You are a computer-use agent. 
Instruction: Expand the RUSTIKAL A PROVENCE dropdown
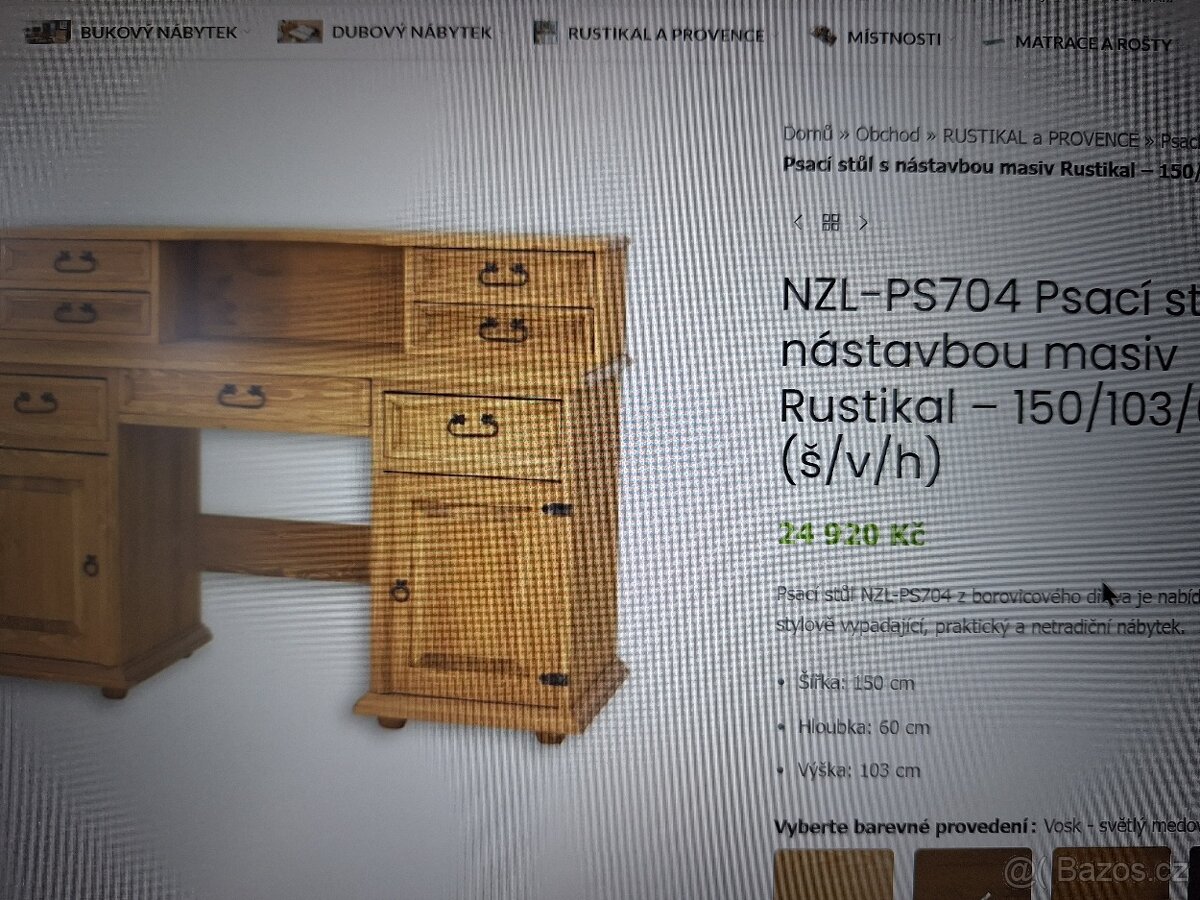point(666,34)
